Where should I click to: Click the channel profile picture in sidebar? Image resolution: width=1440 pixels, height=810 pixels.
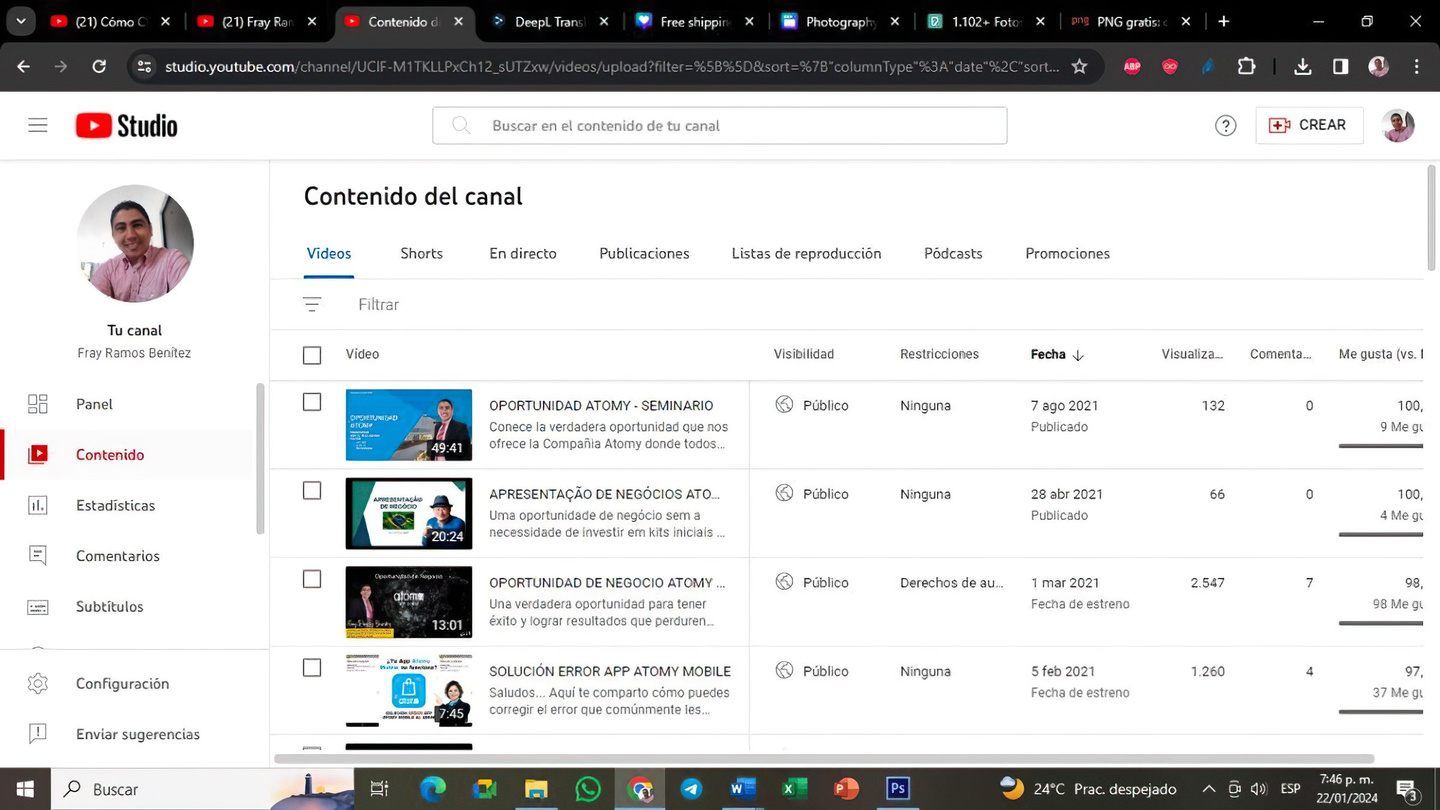(x=135, y=243)
